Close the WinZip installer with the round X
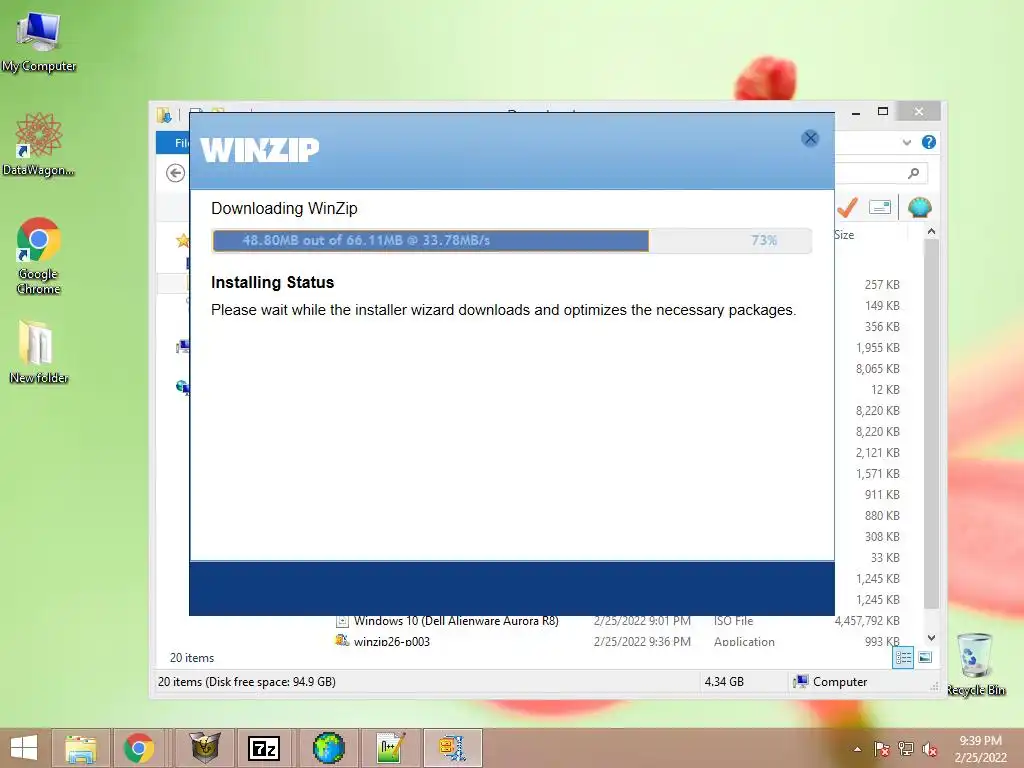Image resolution: width=1024 pixels, height=768 pixels. click(x=810, y=138)
